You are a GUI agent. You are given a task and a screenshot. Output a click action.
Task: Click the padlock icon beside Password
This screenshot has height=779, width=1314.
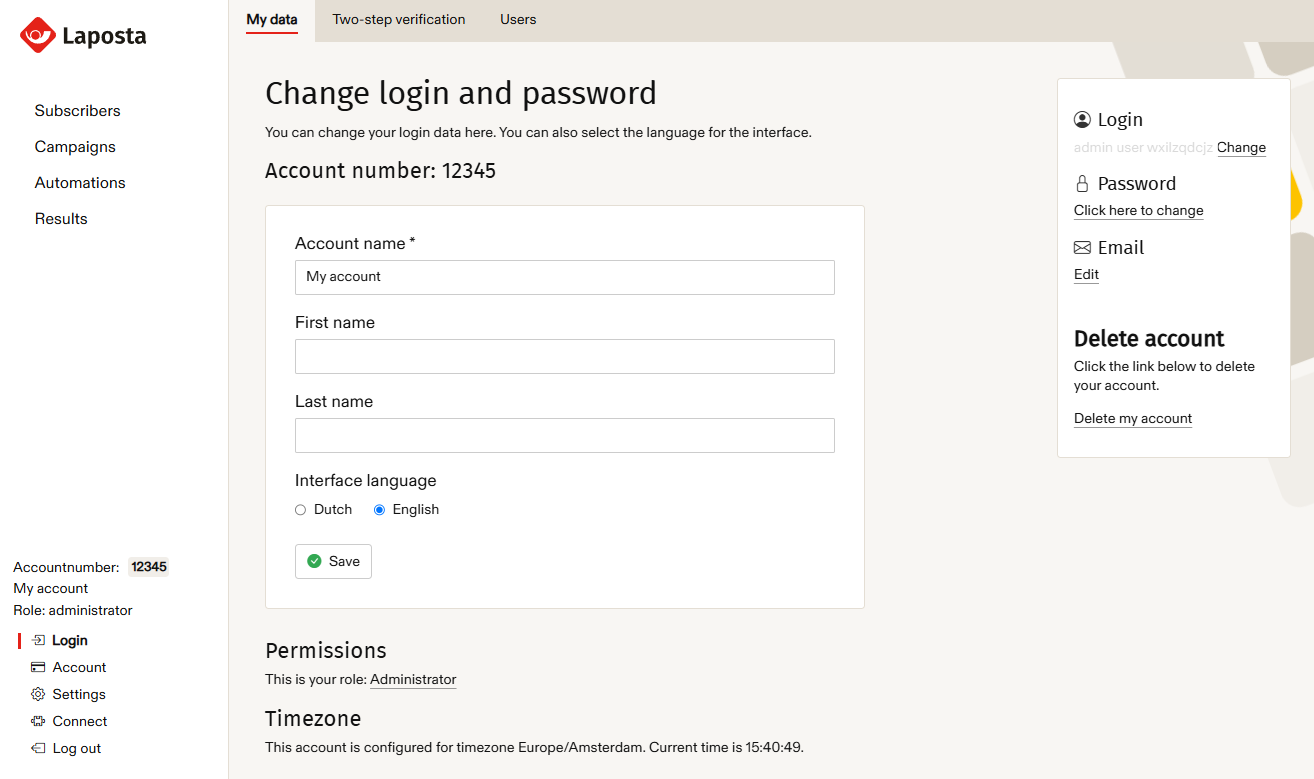click(1082, 184)
